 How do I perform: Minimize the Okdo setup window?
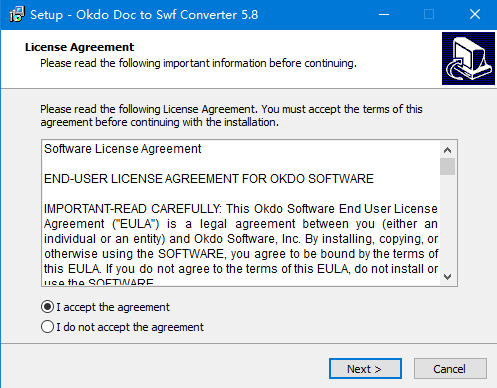coord(384,15)
